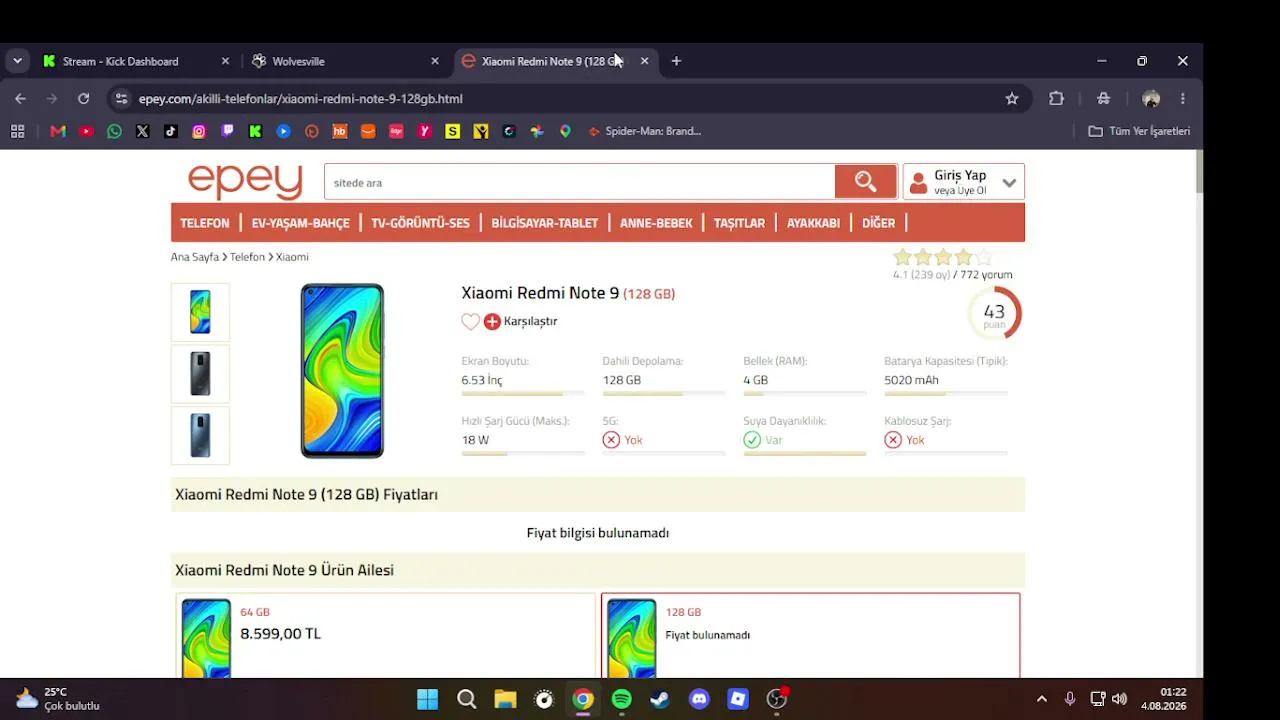
Task: Open the Instagram bookmark
Action: tap(199, 131)
